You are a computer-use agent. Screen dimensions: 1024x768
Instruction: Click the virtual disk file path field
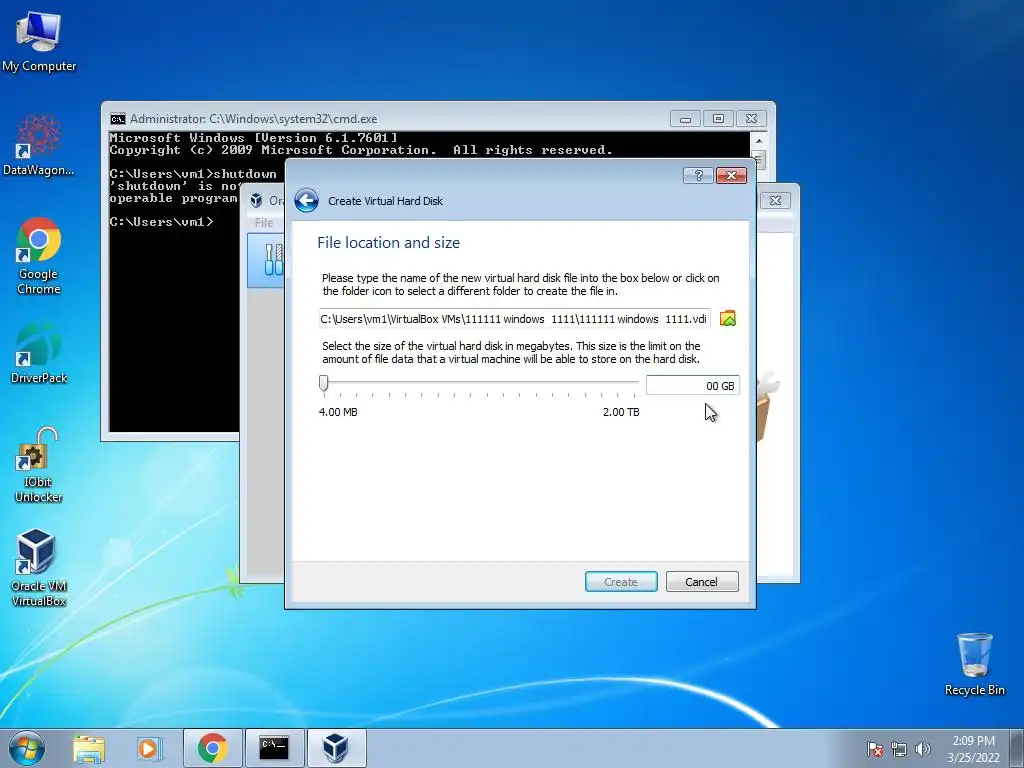(515, 319)
